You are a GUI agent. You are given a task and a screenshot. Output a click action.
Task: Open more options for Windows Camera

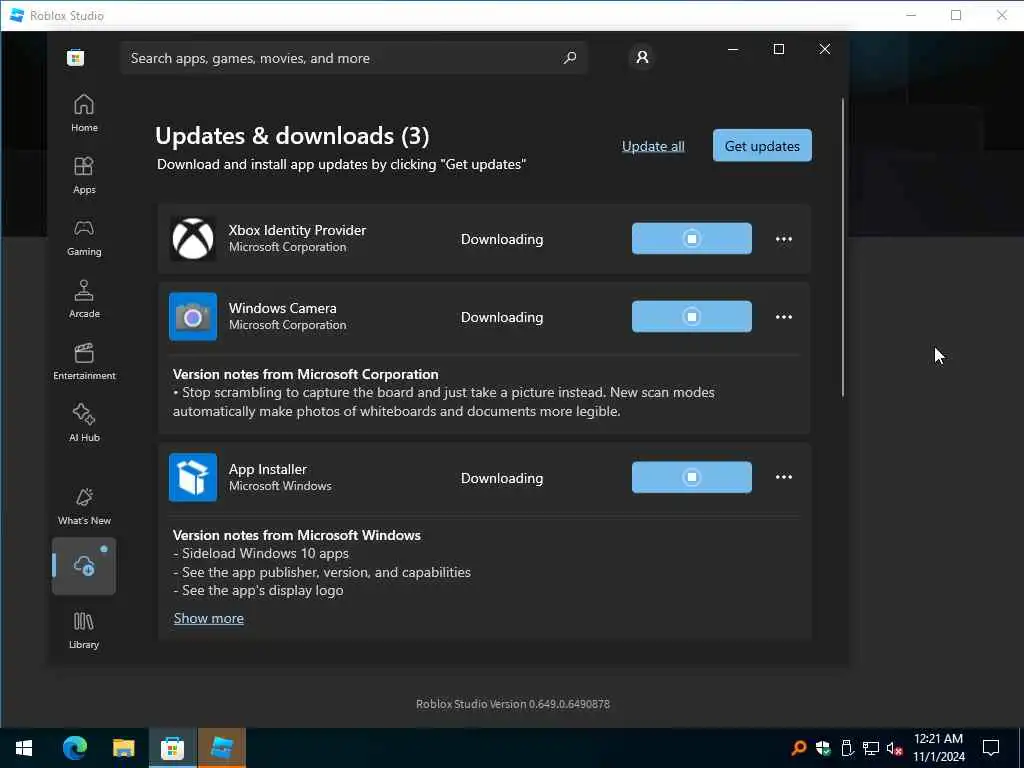tap(784, 317)
